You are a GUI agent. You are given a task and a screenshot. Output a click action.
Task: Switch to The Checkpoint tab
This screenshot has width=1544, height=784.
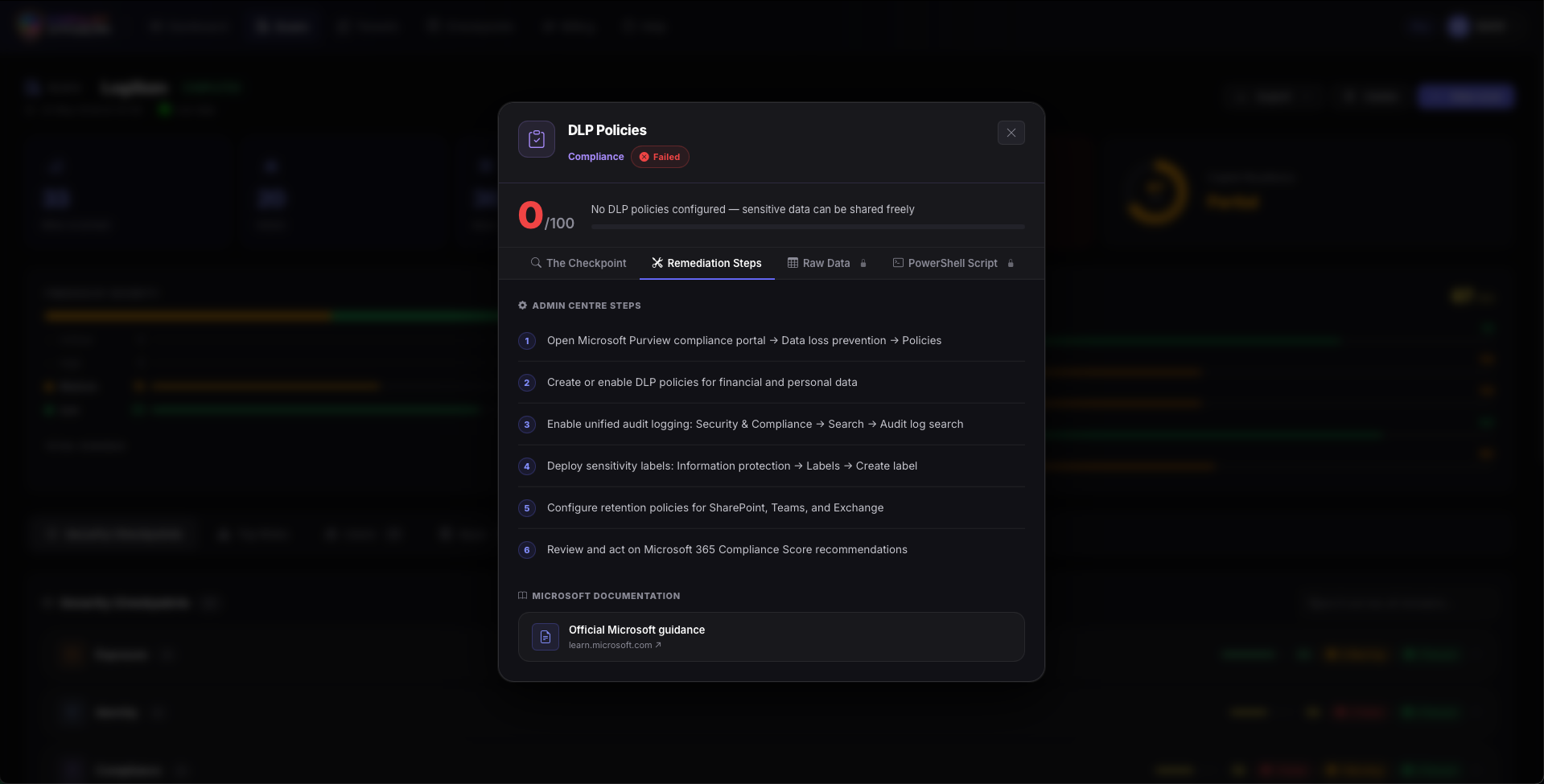click(x=578, y=263)
